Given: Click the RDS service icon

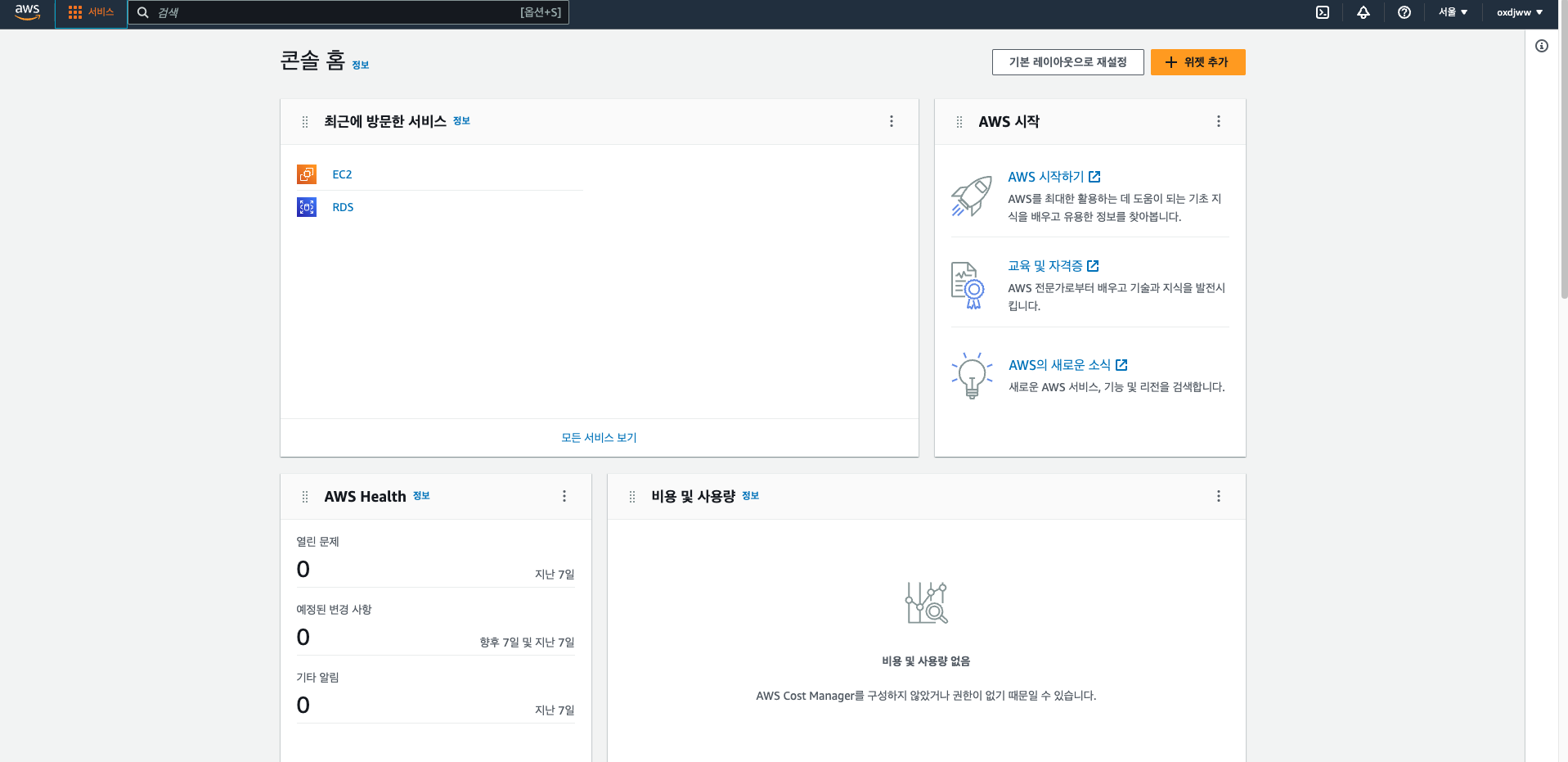Looking at the screenshot, I should [307, 207].
